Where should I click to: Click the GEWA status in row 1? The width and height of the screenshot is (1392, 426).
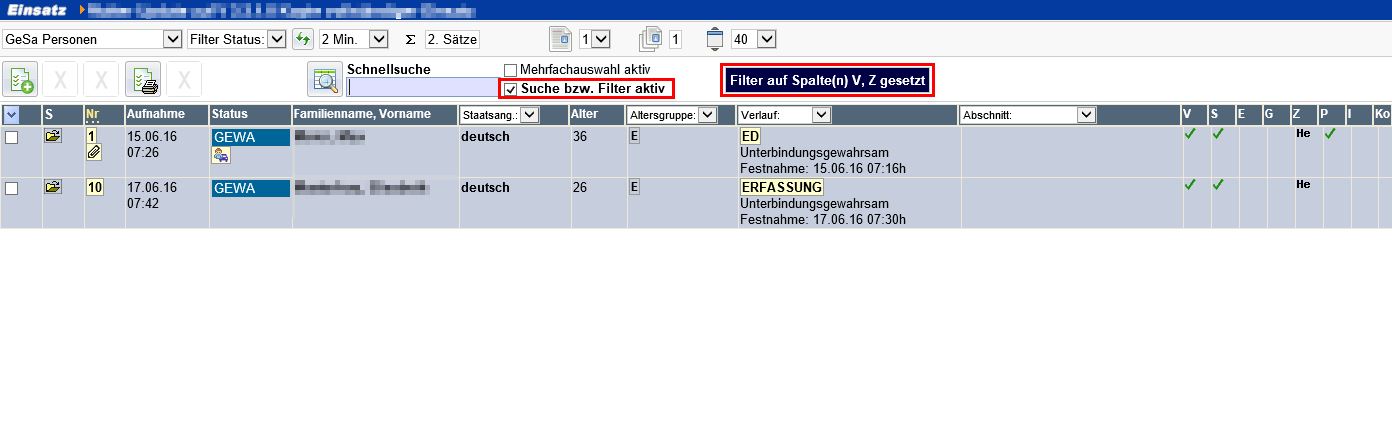click(250, 137)
